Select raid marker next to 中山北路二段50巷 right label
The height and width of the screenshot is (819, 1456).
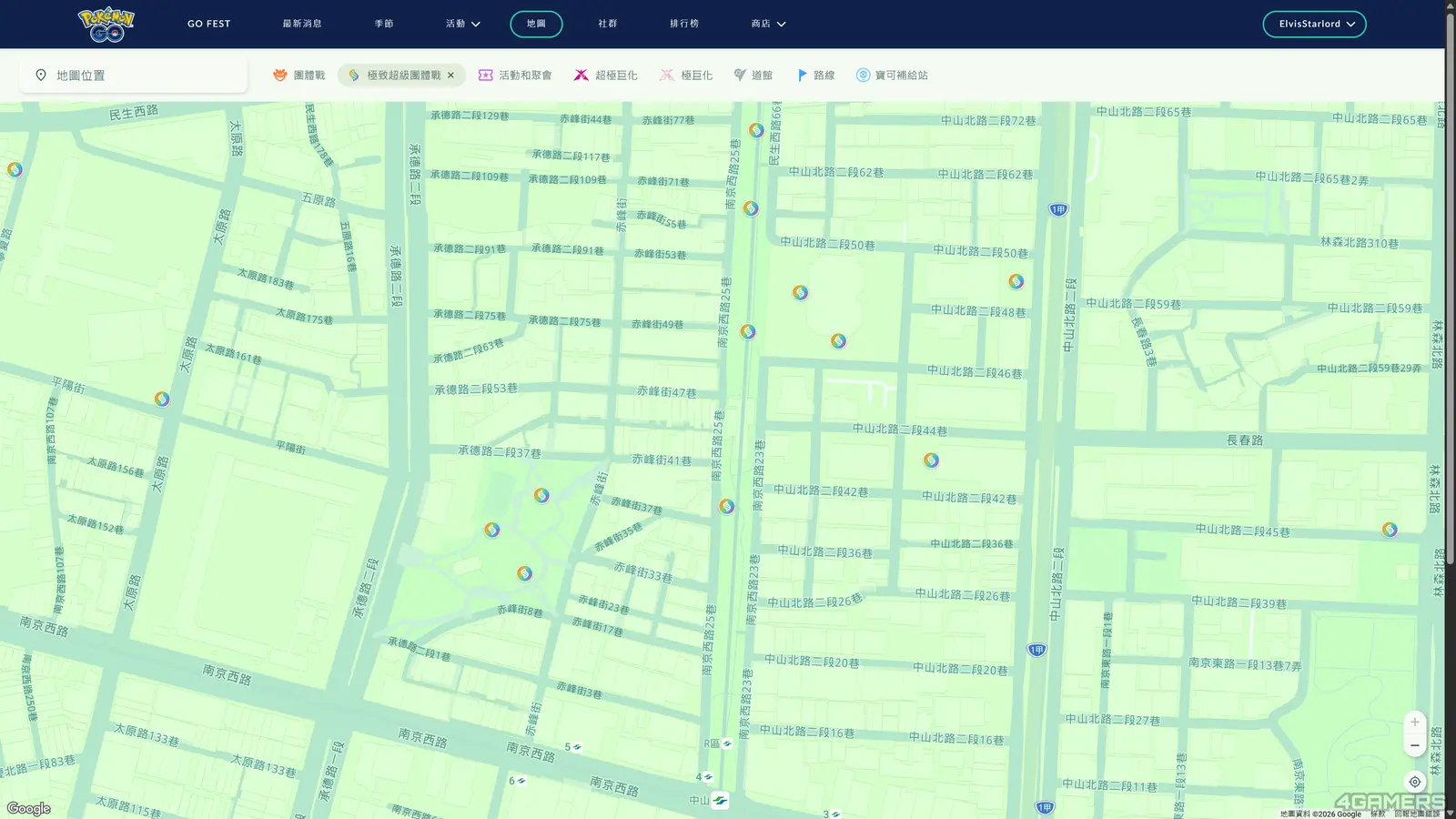(1016, 281)
